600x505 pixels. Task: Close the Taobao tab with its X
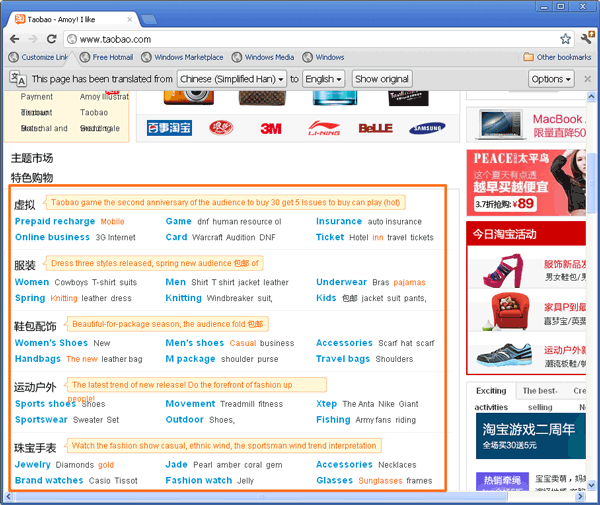[x=130, y=20]
